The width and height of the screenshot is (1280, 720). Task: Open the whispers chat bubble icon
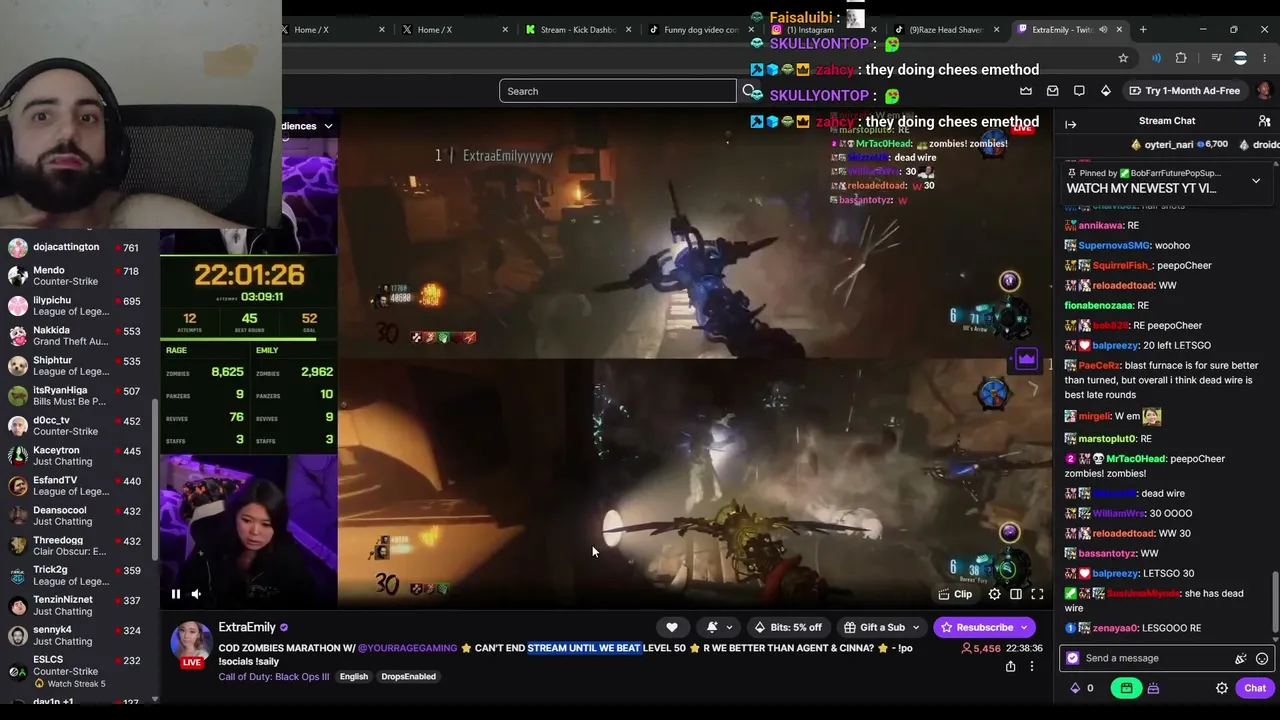tap(1079, 91)
